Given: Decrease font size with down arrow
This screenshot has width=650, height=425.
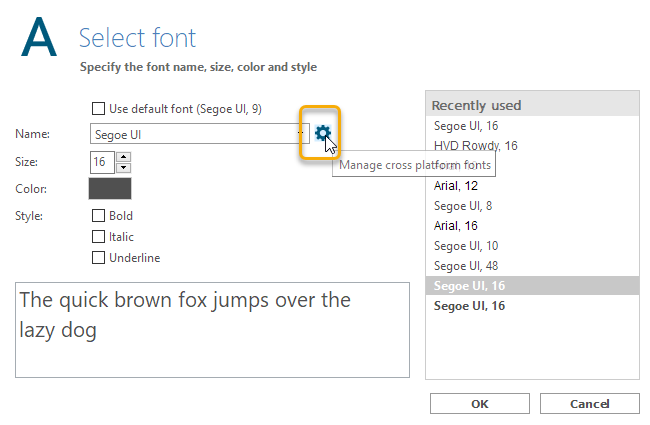Looking at the screenshot, I should coord(124,167).
